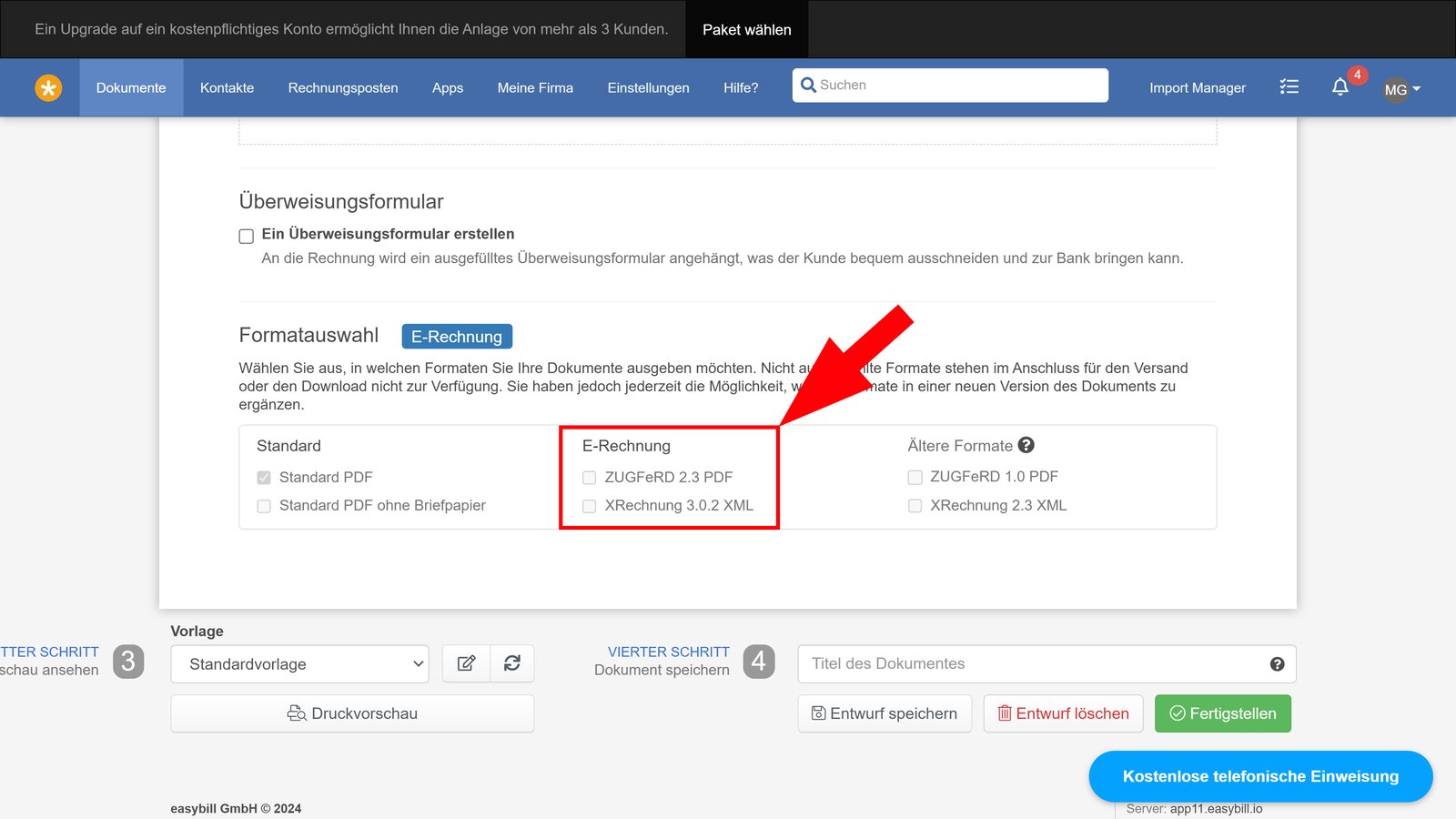Viewport: 1456px width, 819px height.
Task: Open the Standardvorlage template dropdown
Action: pyautogui.click(x=299, y=664)
